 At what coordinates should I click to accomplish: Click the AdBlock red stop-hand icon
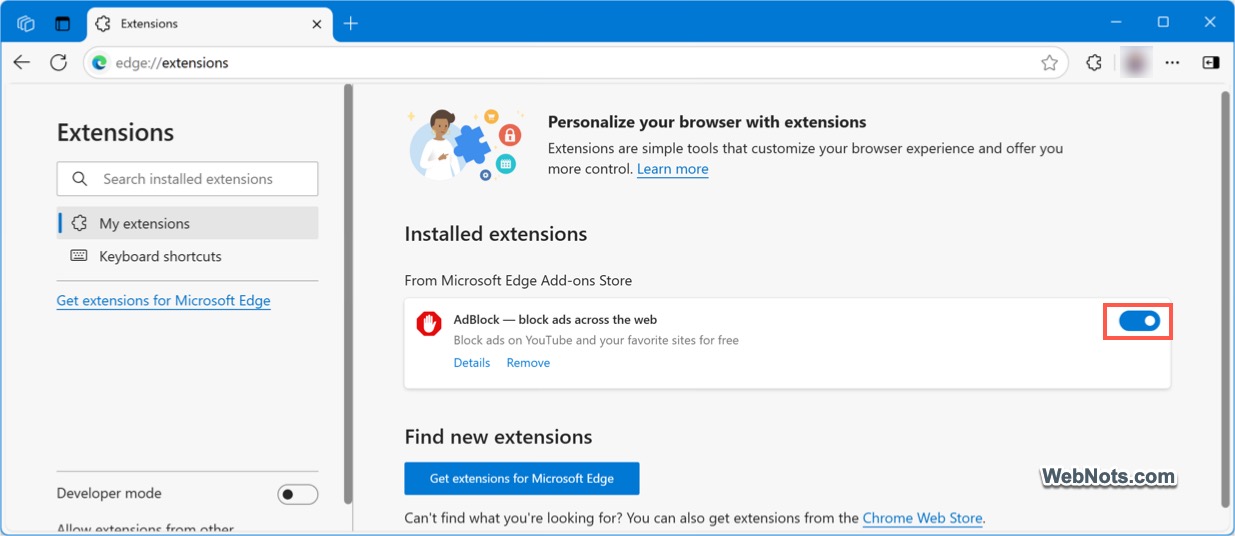429,323
